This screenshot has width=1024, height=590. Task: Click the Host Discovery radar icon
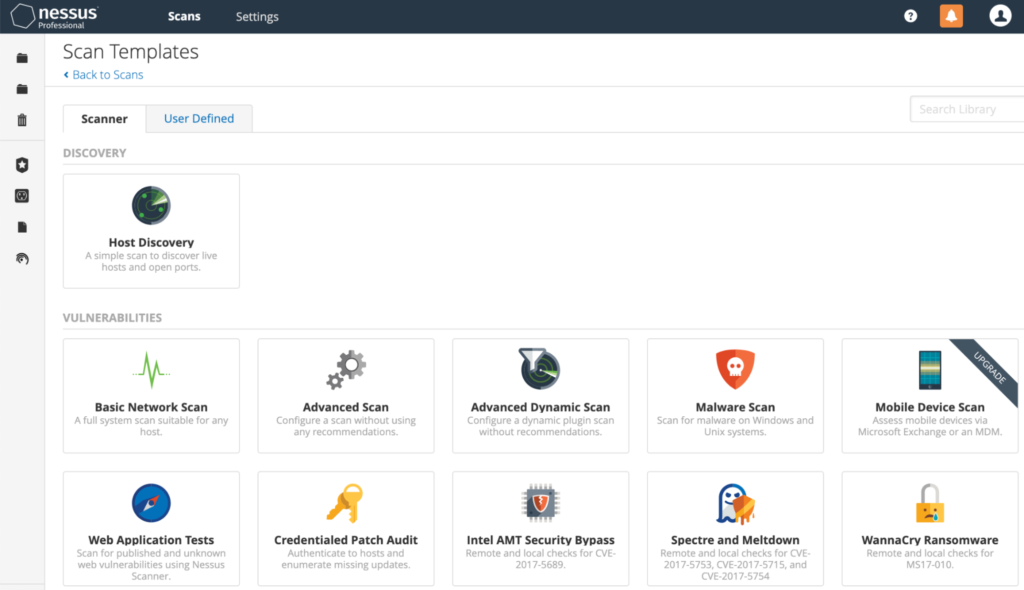tap(151, 205)
